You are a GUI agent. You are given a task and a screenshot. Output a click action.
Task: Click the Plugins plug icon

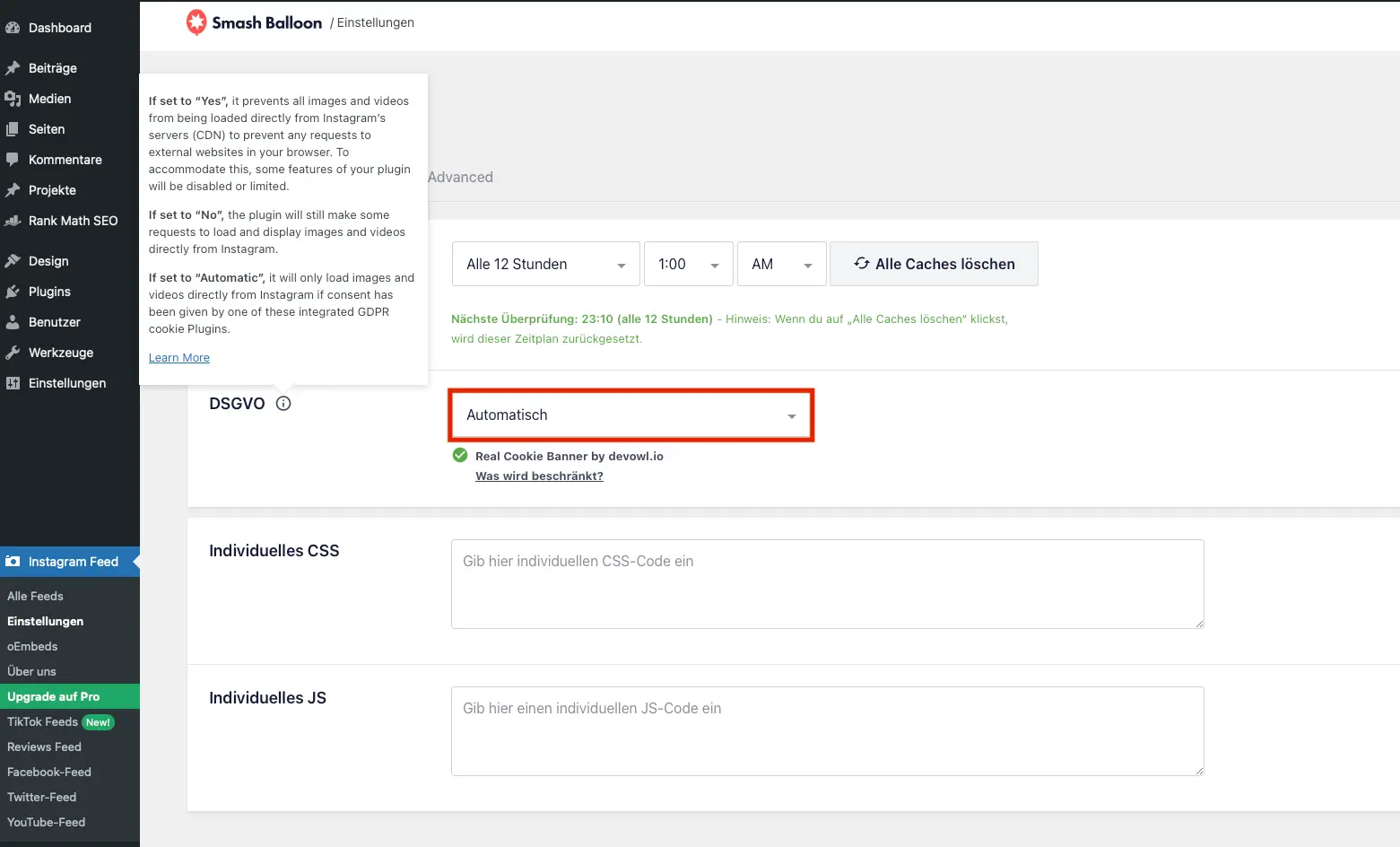(x=13, y=292)
